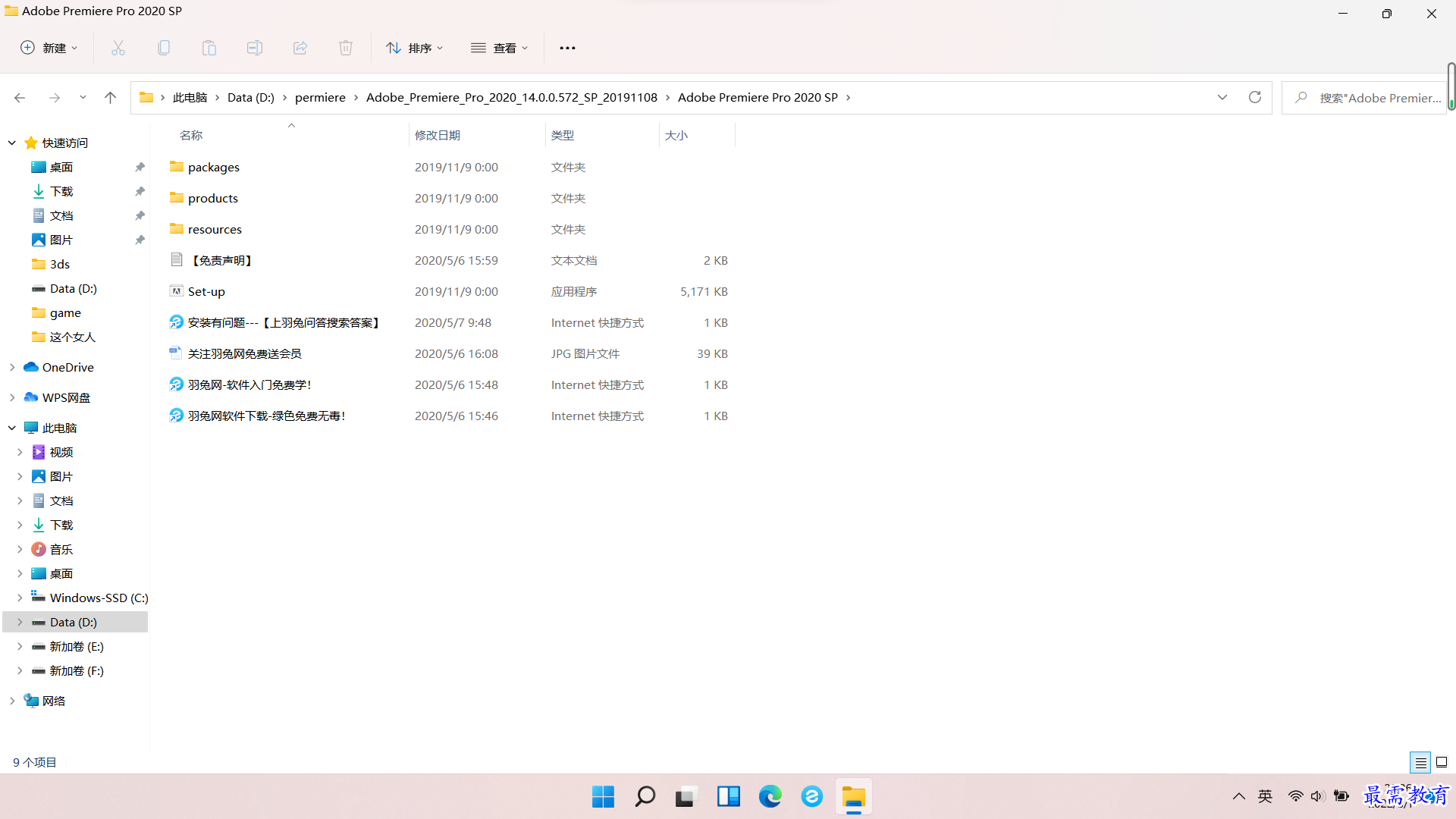Screen dimensions: 1456x819
Task: Select 【免责声明】 text file
Action: point(221,260)
